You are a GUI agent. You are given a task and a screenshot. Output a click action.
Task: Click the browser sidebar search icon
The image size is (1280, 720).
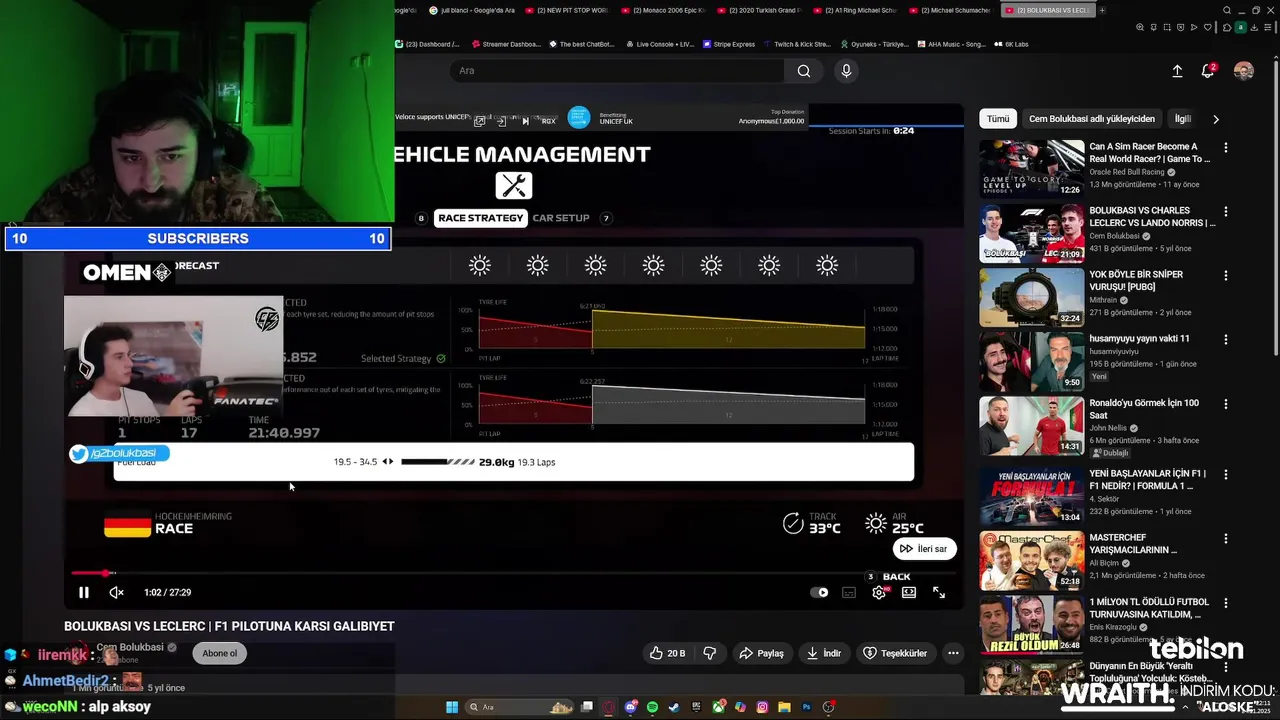click(x=1227, y=10)
